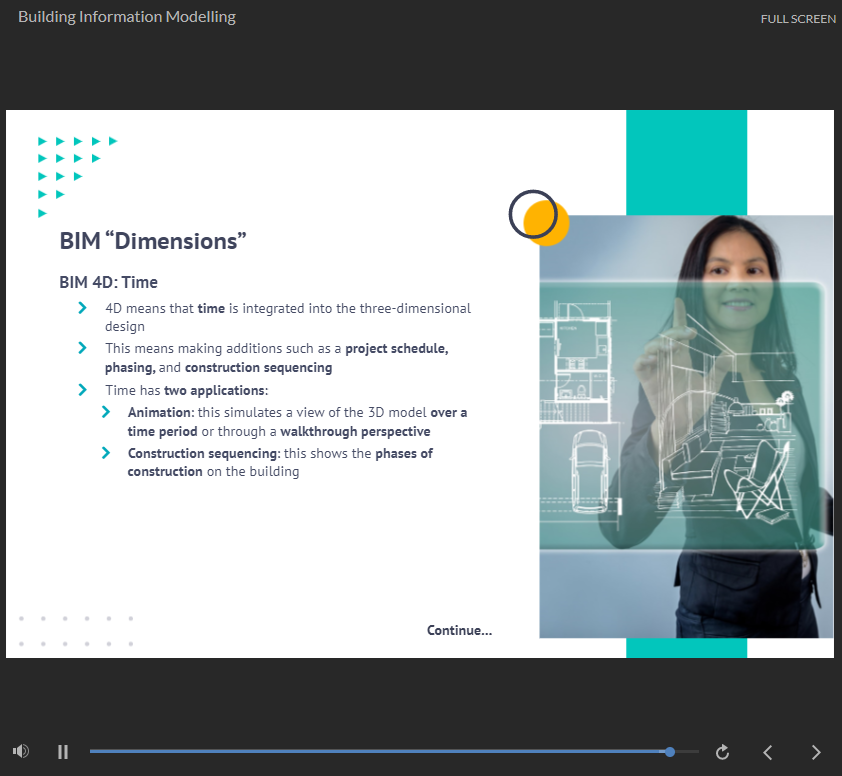Click chevron next to Construction sequencing bullet
The image size is (842, 776).
106,453
